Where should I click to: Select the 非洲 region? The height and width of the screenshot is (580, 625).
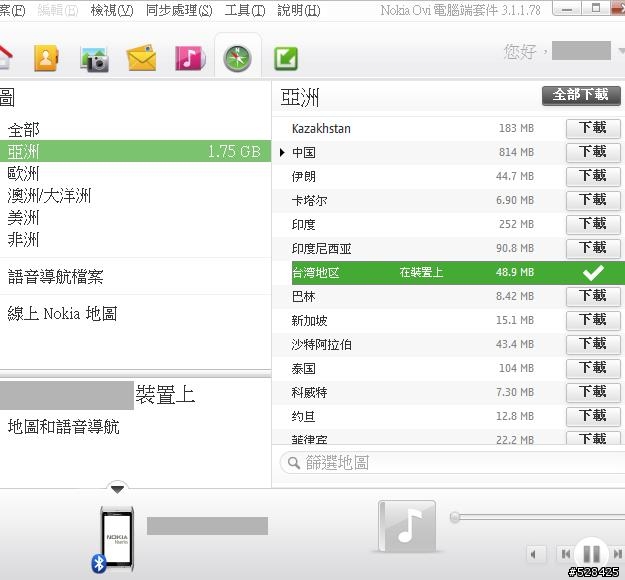[x=24, y=240]
